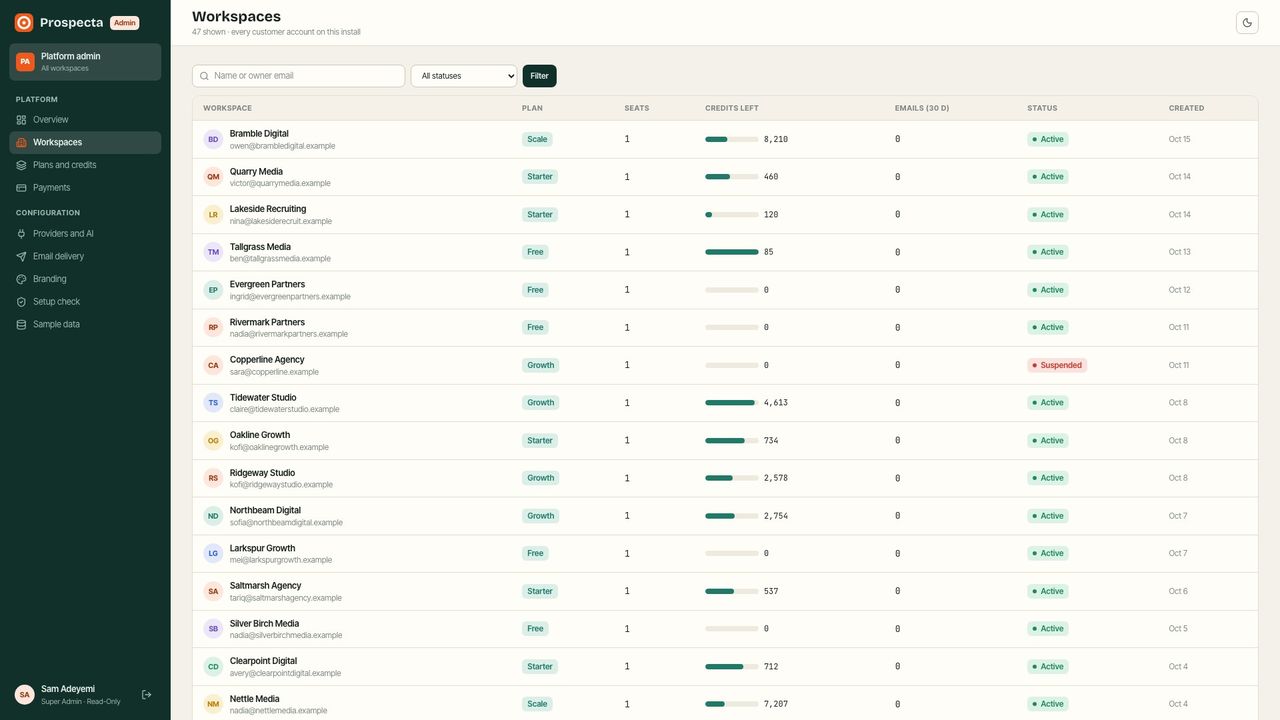Open the Bramble Digital workspace
This screenshot has width=1280, height=720.
(259, 134)
